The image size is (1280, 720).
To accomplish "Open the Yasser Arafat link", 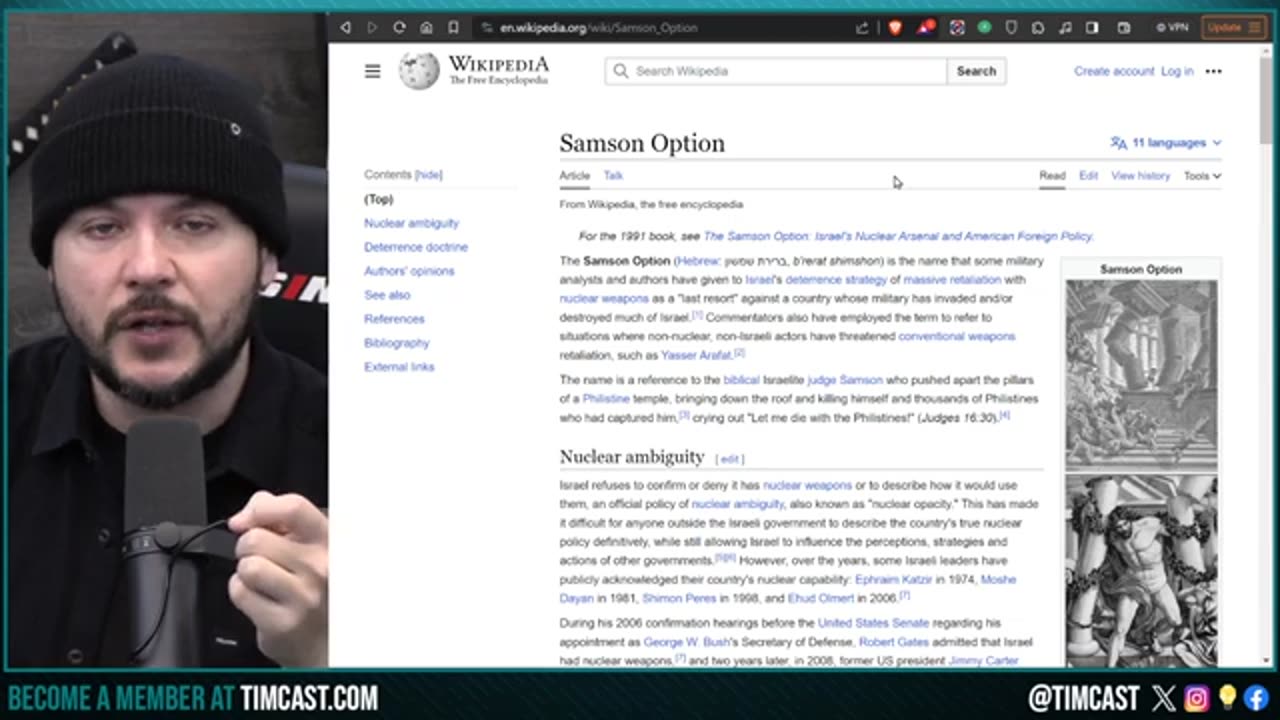I will (x=696, y=355).
